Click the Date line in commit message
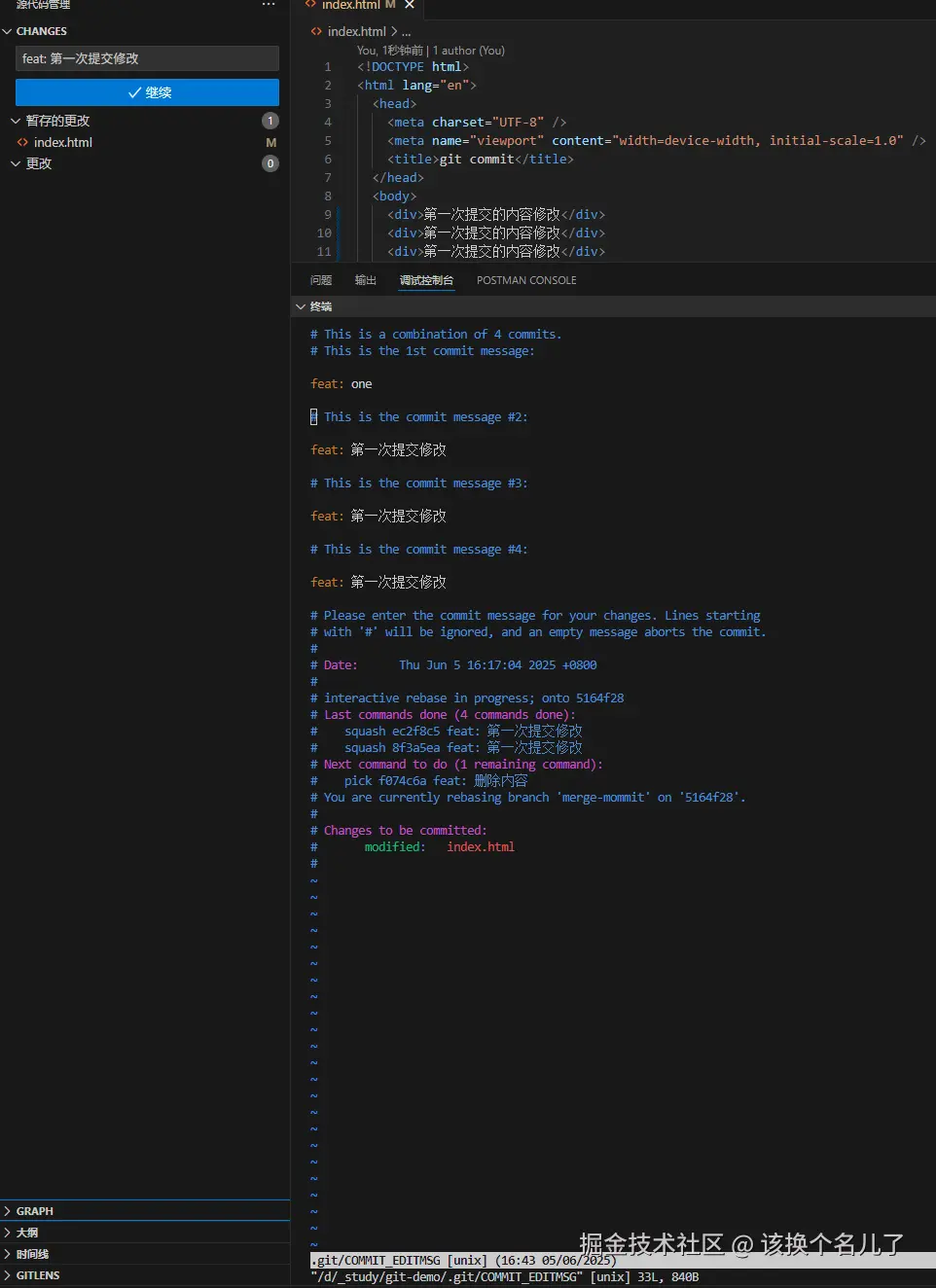The height and width of the screenshot is (1288, 936). pos(453,665)
